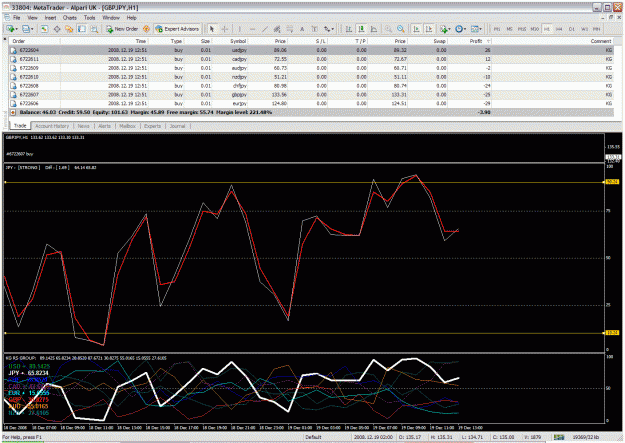
Task: Select order 6722604 cadjpy row
Action: (311, 50)
